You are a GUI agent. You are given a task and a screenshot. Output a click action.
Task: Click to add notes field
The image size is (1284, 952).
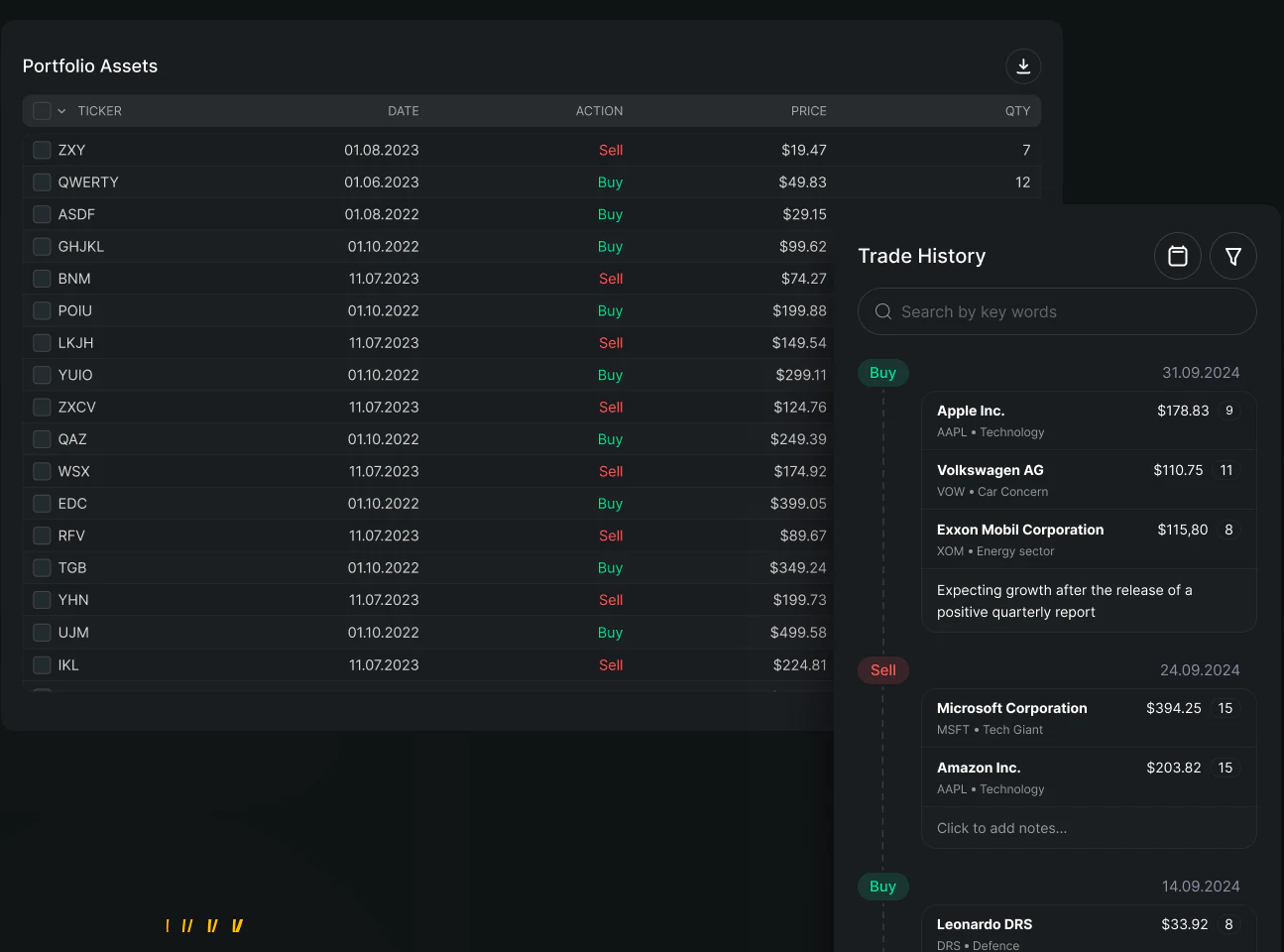[1089, 828]
